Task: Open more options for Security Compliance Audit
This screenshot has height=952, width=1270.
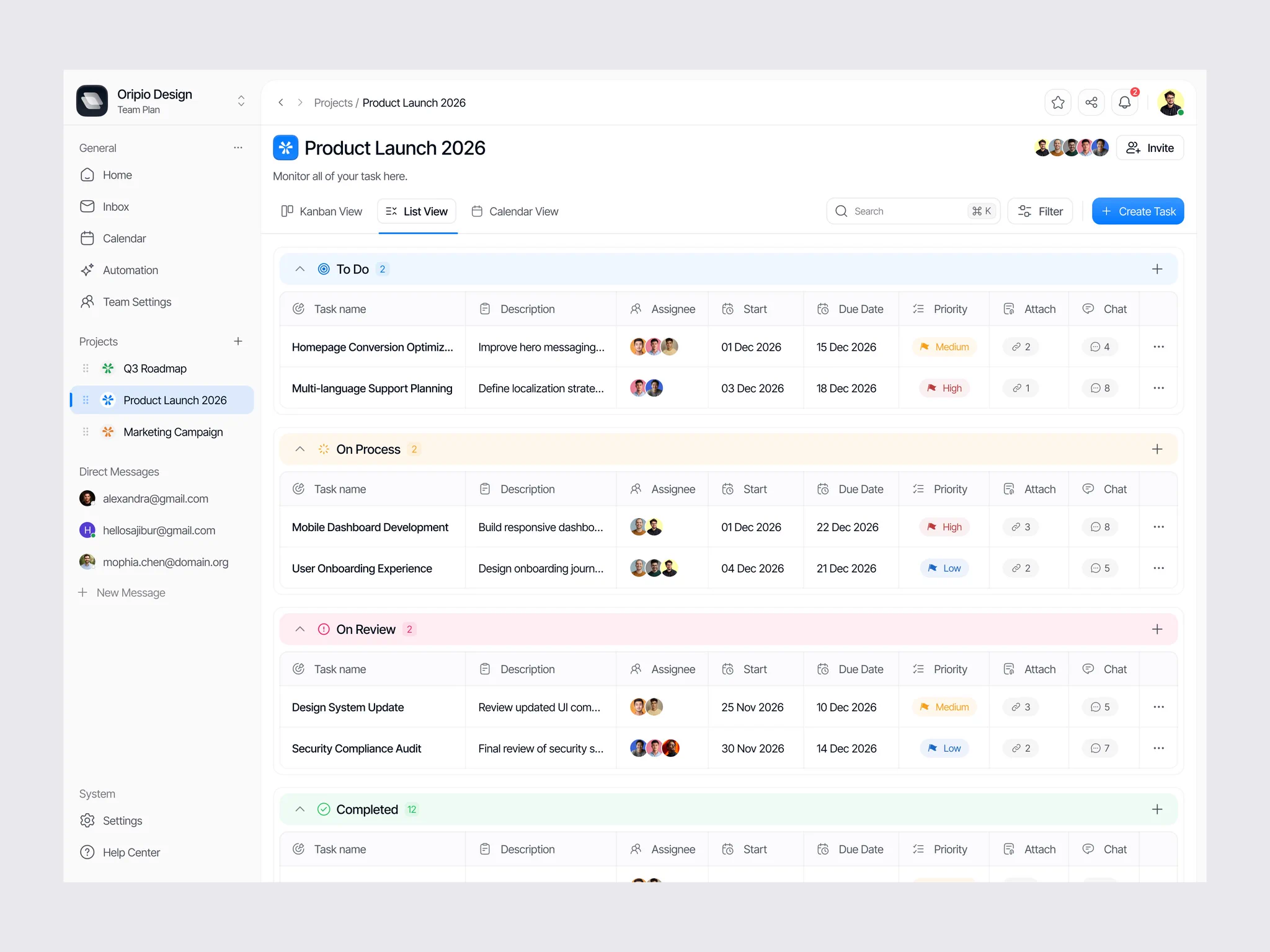Action: coord(1158,748)
